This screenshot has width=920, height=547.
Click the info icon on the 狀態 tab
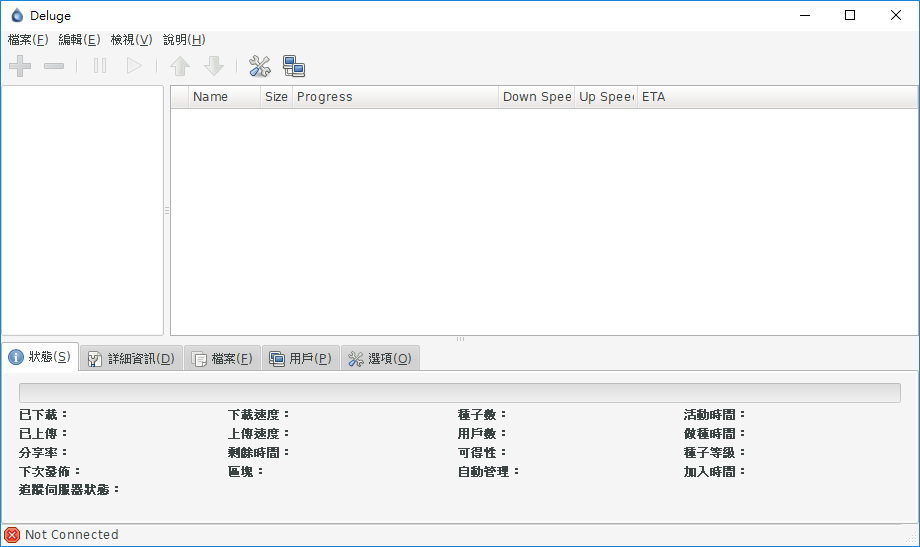pos(16,357)
